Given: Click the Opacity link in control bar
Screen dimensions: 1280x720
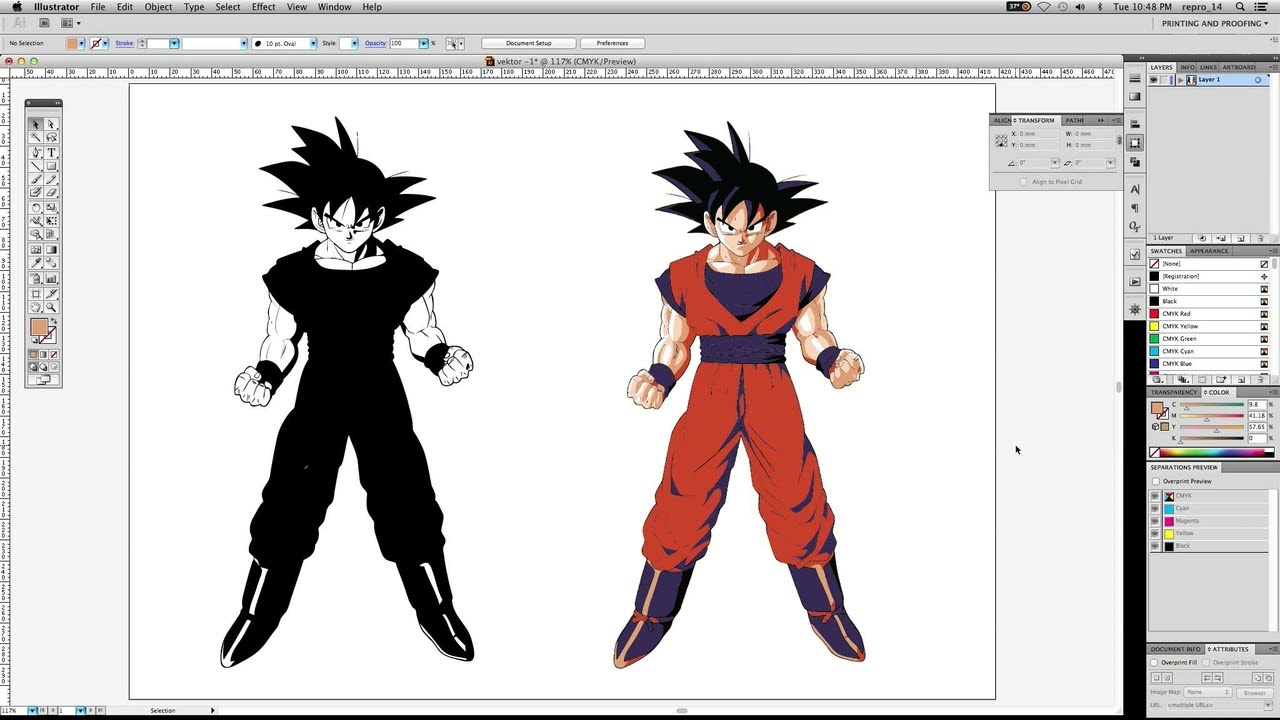Looking at the screenshot, I should point(375,43).
